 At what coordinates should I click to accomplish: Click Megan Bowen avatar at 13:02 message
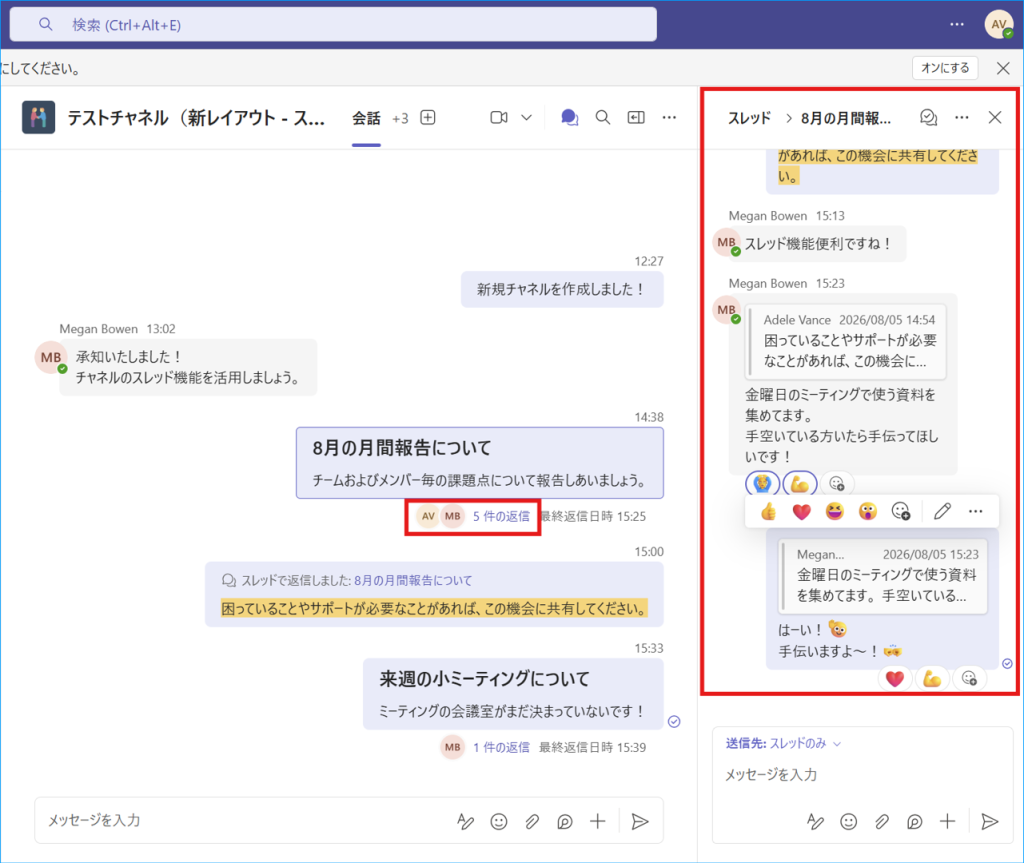click(x=51, y=357)
